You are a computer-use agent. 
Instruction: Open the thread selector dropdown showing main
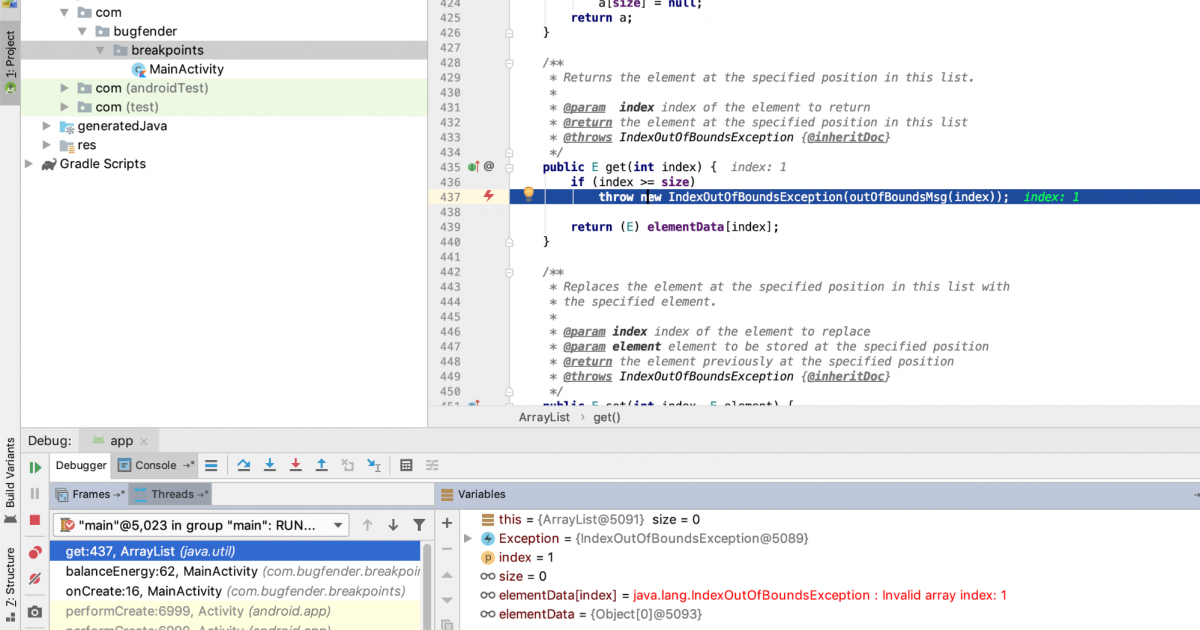pos(202,525)
